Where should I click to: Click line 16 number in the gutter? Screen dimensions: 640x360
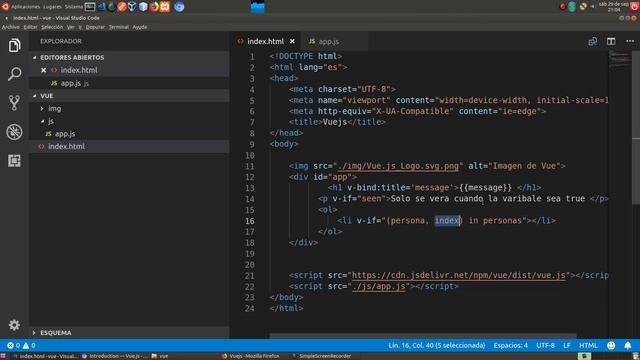(x=249, y=221)
